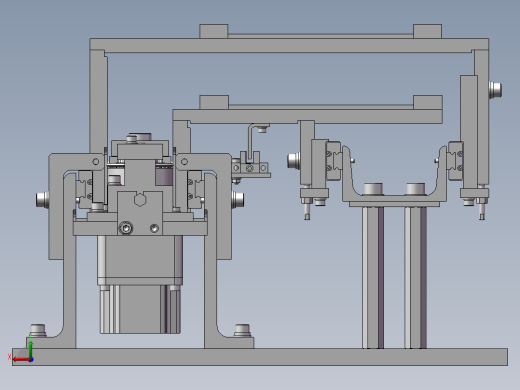
Task: Select the U-shaped cradle bracket
Action: 394,177
